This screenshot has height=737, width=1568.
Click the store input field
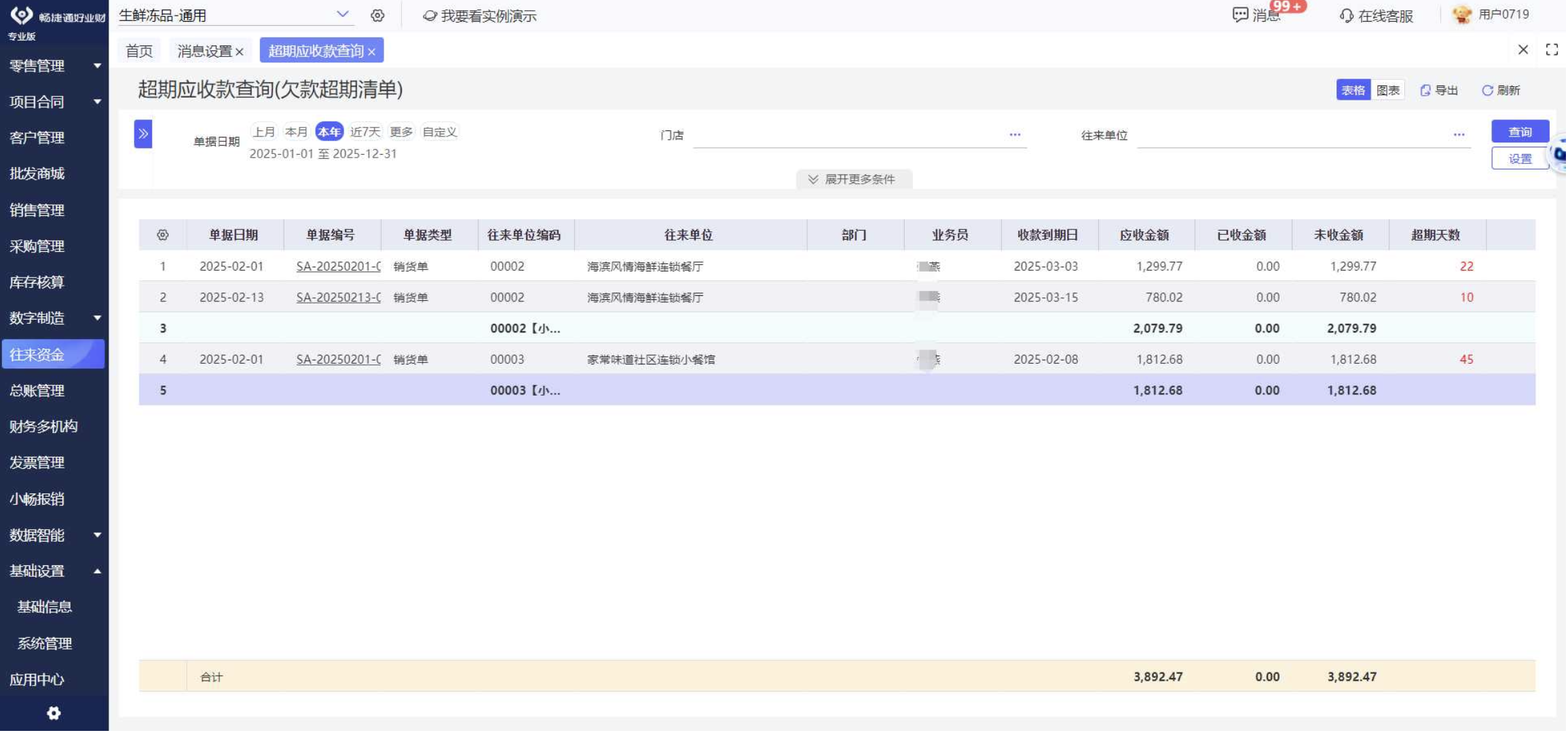848,135
